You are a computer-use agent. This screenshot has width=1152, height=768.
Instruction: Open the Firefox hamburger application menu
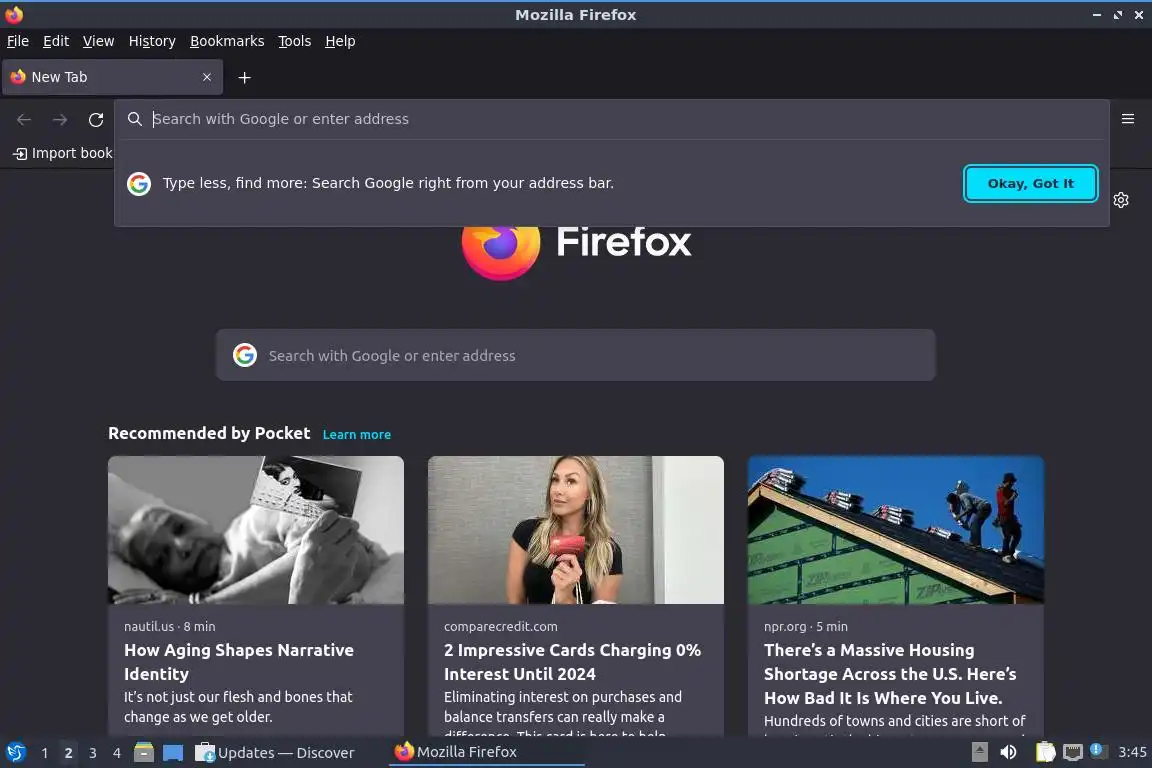click(x=1128, y=119)
